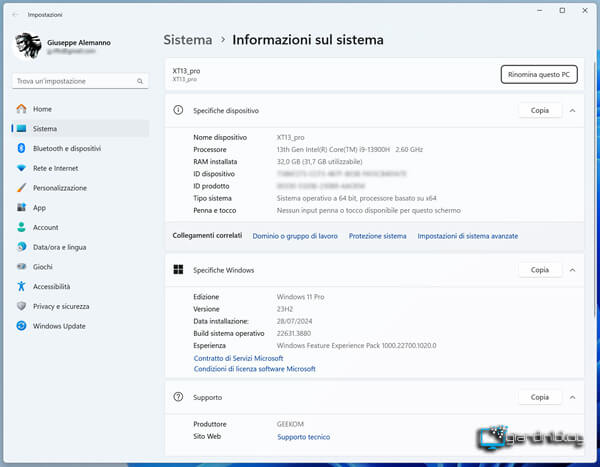600x467 pixels.
Task: Click the user profile avatar picture
Action: point(28,46)
